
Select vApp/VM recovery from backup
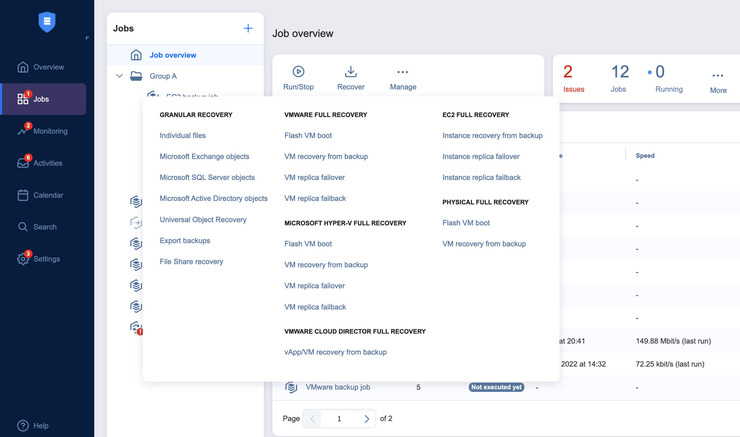(x=335, y=352)
